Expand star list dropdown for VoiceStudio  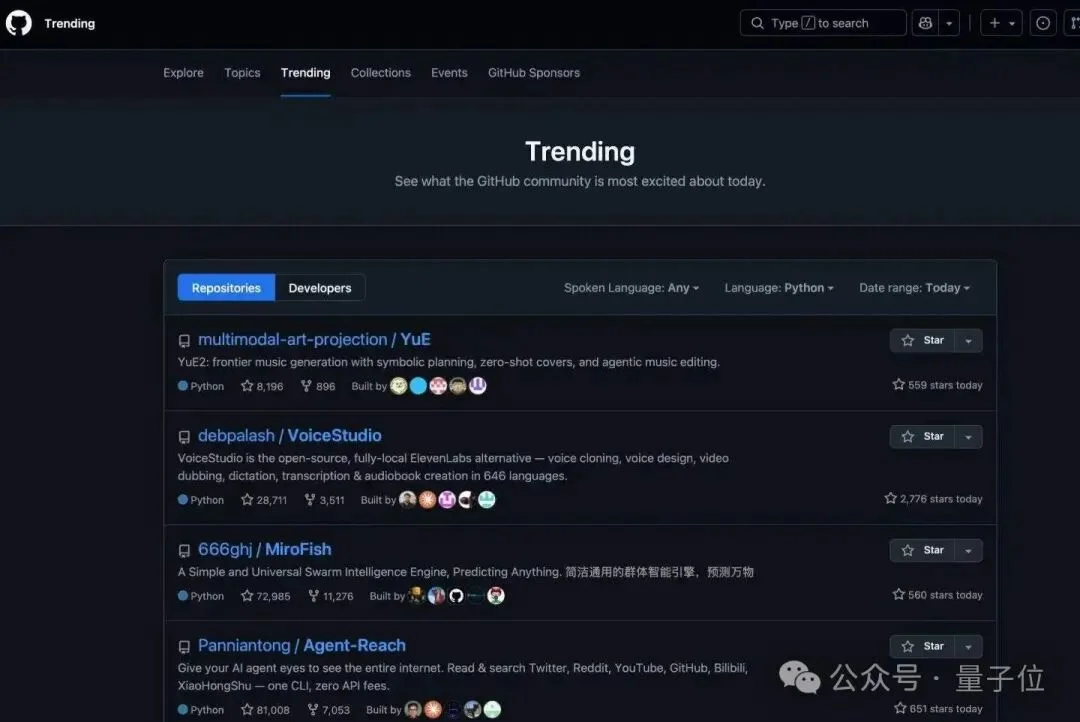(968, 436)
